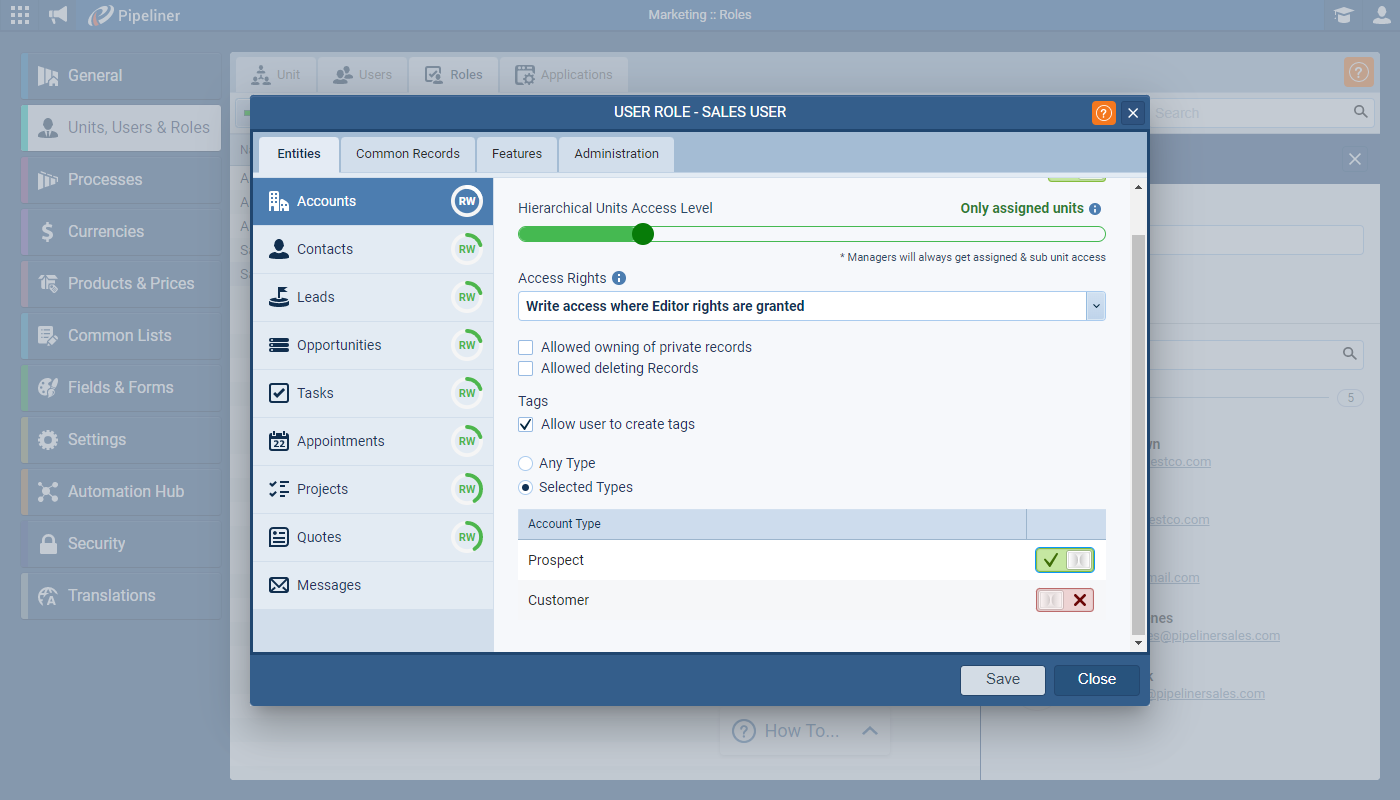
Task: Select the Contacts entity icon
Action: 279,249
